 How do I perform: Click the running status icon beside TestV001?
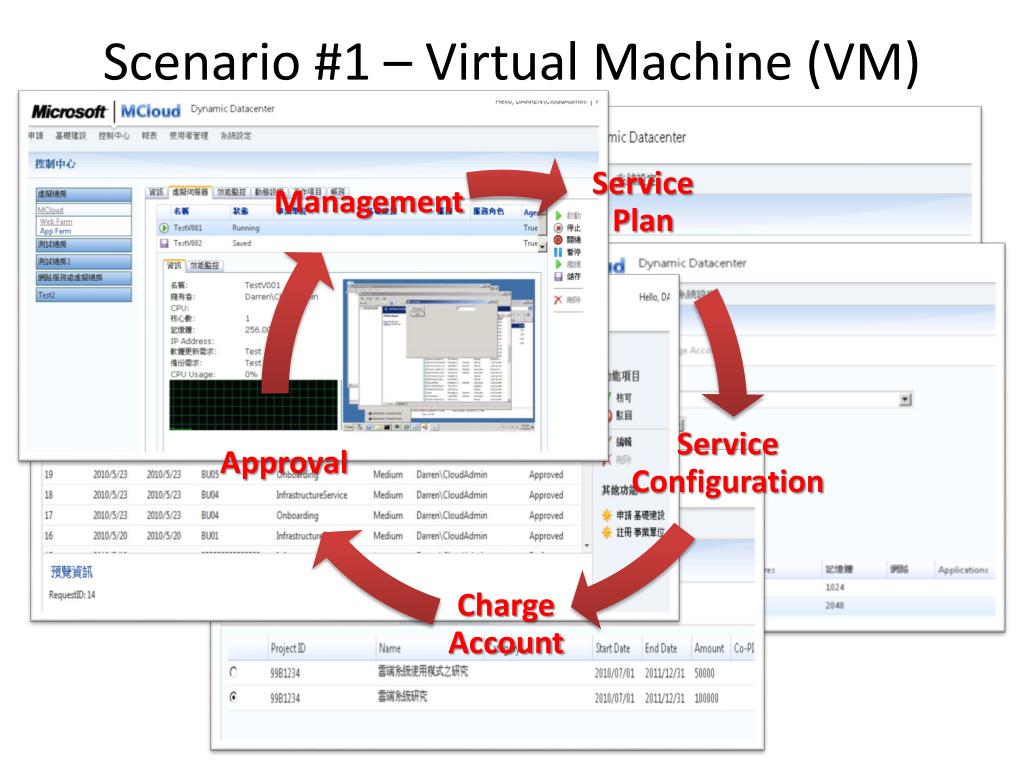[x=164, y=228]
